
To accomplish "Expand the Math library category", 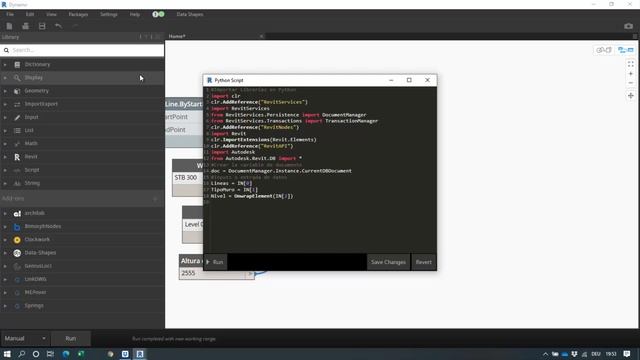I will tap(5, 144).
